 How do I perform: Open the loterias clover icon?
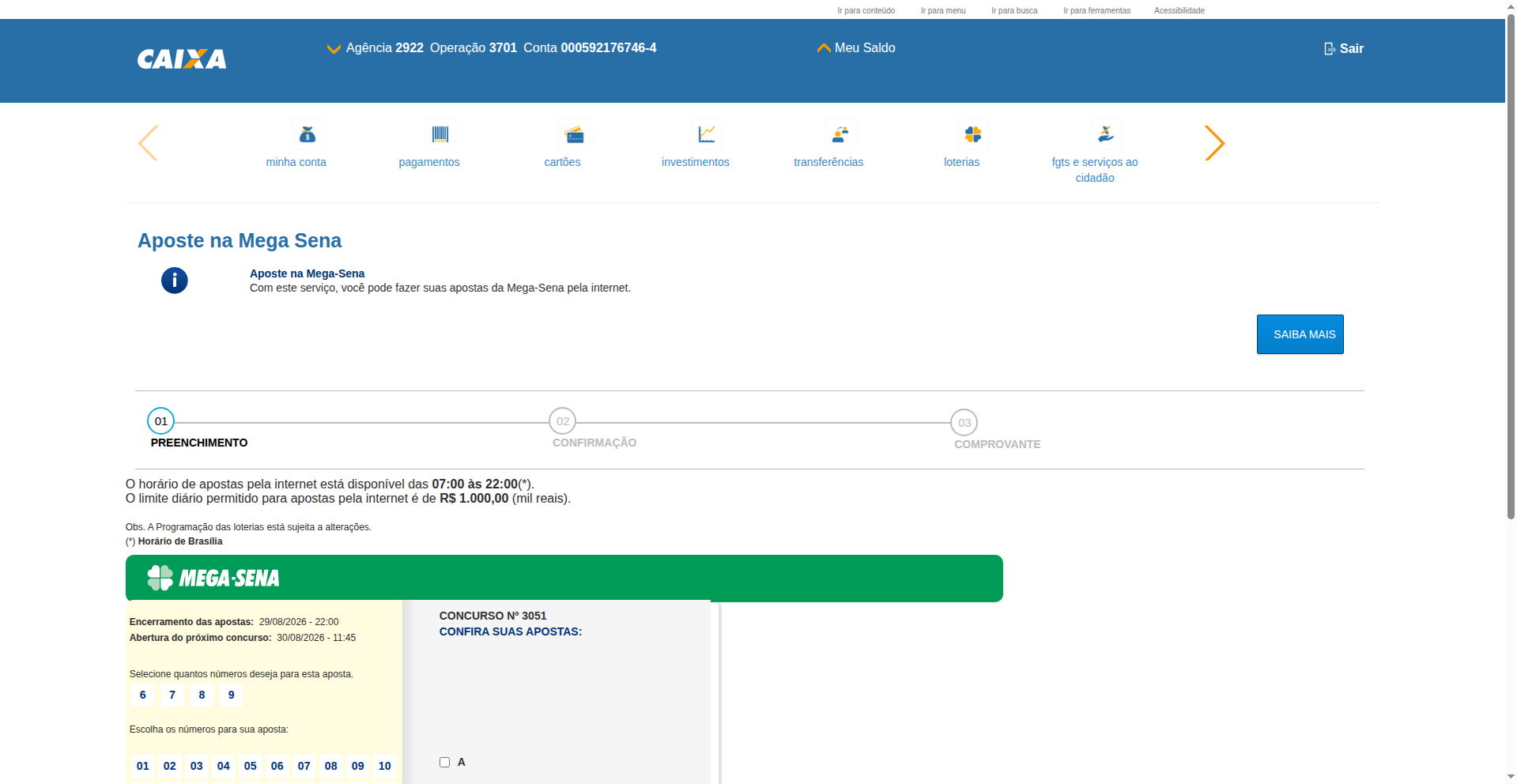click(973, 134)
